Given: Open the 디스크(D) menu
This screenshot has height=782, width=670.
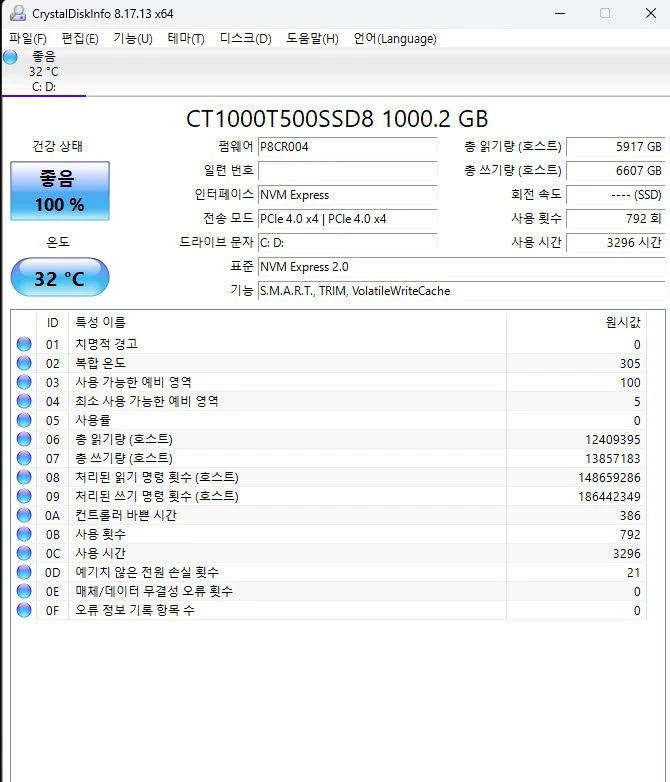Looking at the screenshot, I should [245, 38].
